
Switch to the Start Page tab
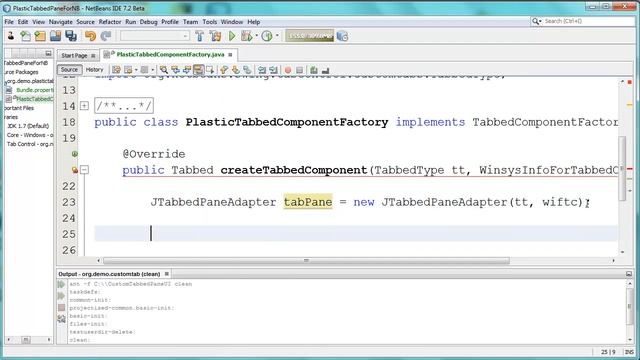pyautogui.click(x=74, y=55)
